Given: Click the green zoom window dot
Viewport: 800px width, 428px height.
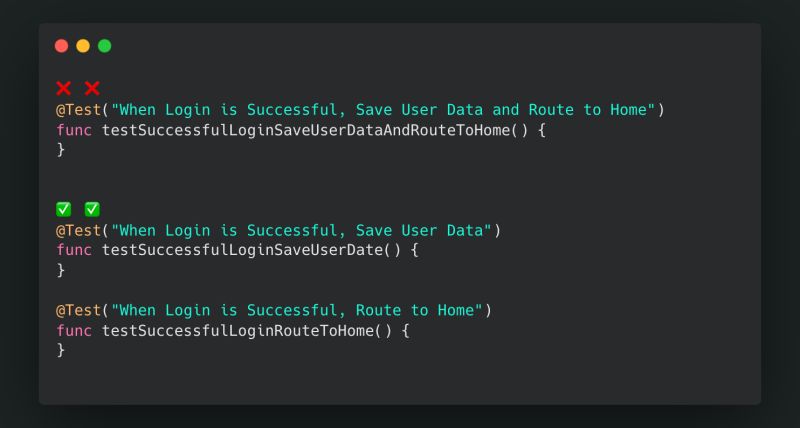Looking at the screenshot, I should [105, 46].
